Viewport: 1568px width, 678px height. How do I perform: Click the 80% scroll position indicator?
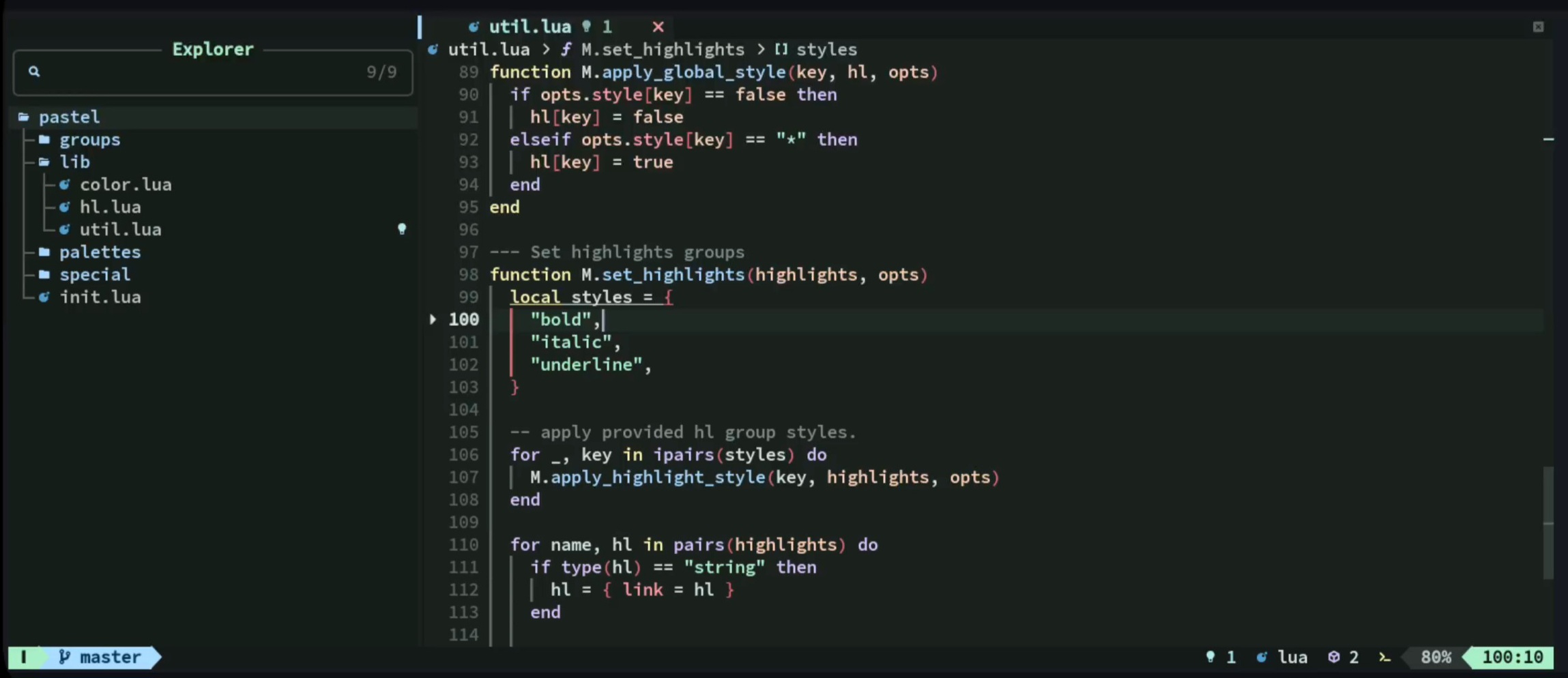coord(1436,657)
